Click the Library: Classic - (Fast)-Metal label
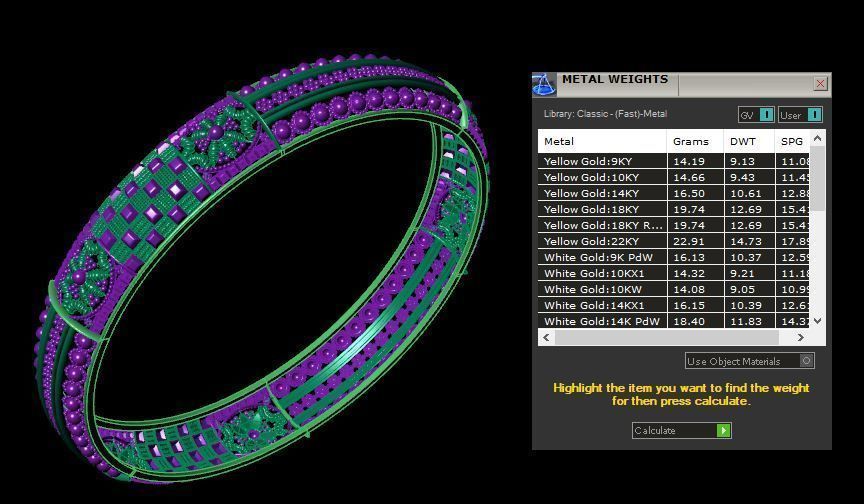 click(x=605, y=114)
